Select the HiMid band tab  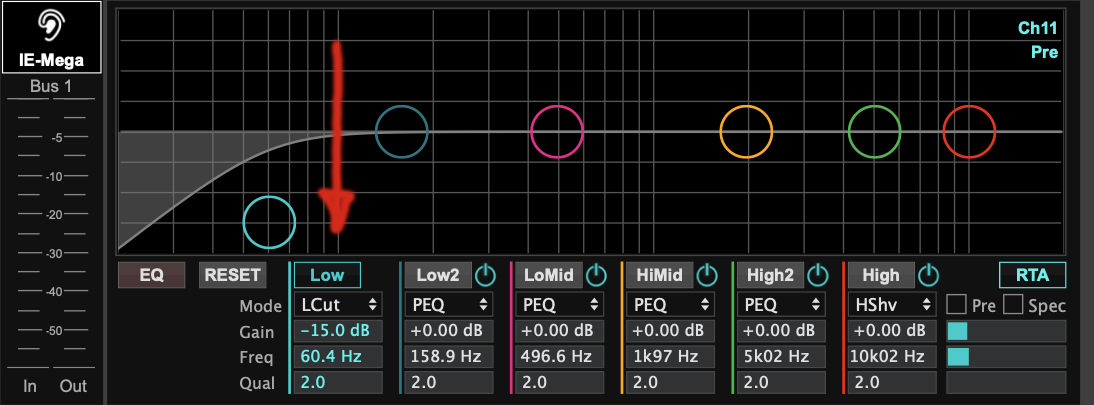(659, 275)
